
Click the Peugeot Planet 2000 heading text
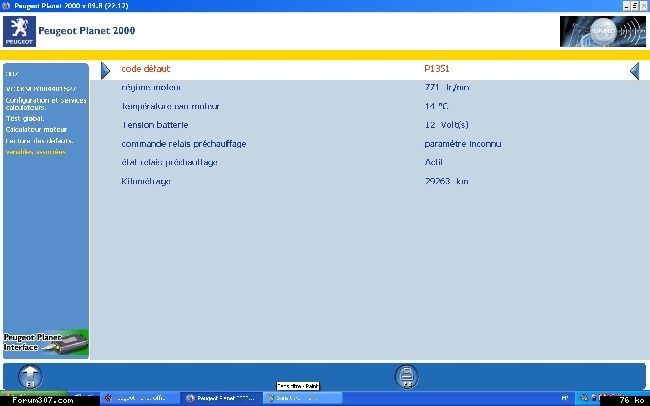click(x=87, y=31)
